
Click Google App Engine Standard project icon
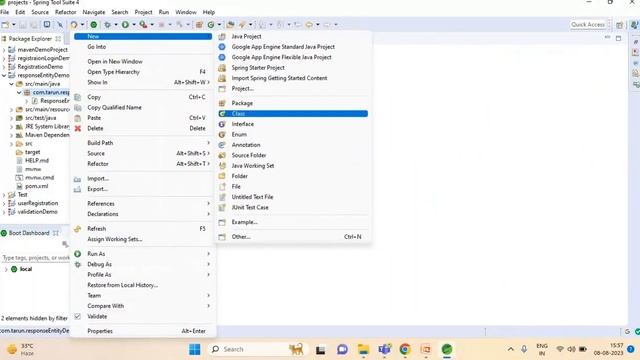[x=222, y=47]
